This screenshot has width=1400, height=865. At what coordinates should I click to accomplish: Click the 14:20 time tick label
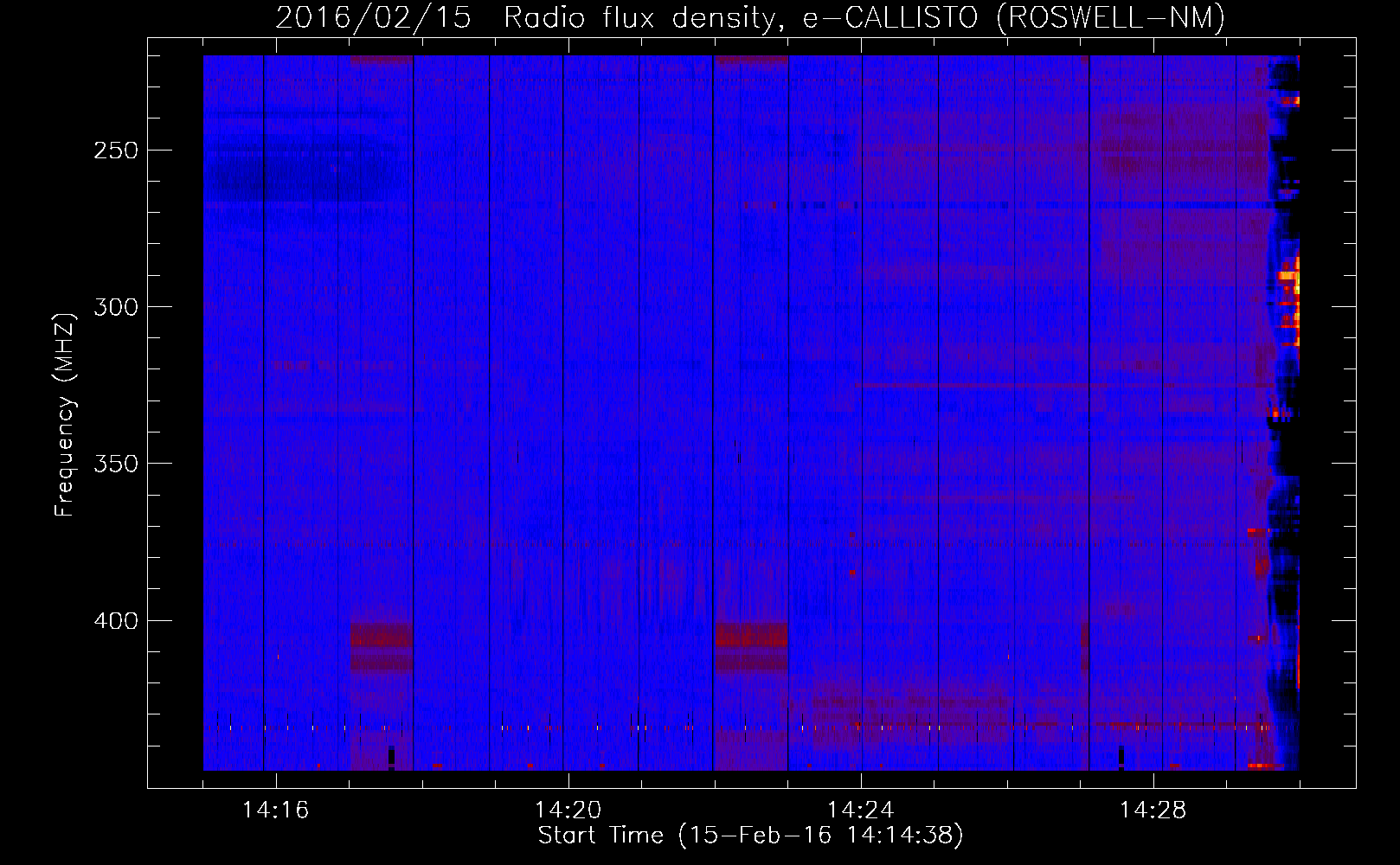tap(568, 811)
